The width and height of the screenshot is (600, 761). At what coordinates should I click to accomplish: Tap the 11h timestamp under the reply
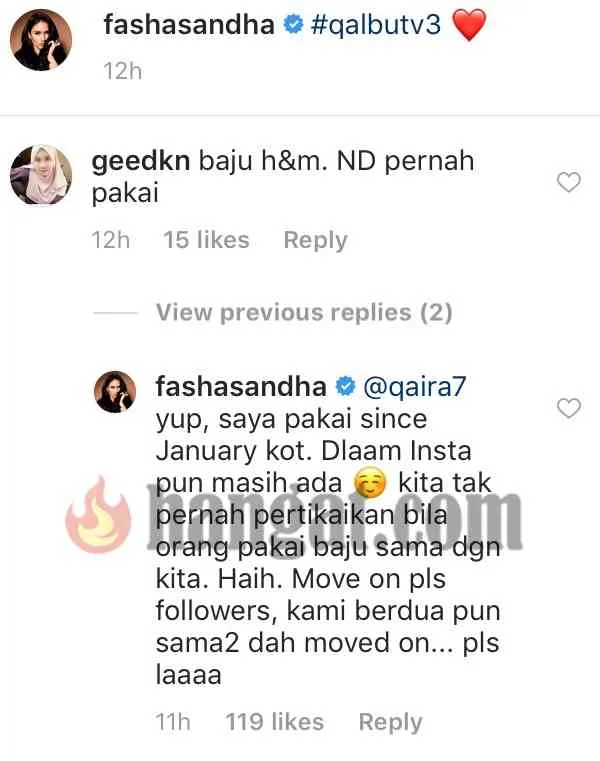click(173, 722)
